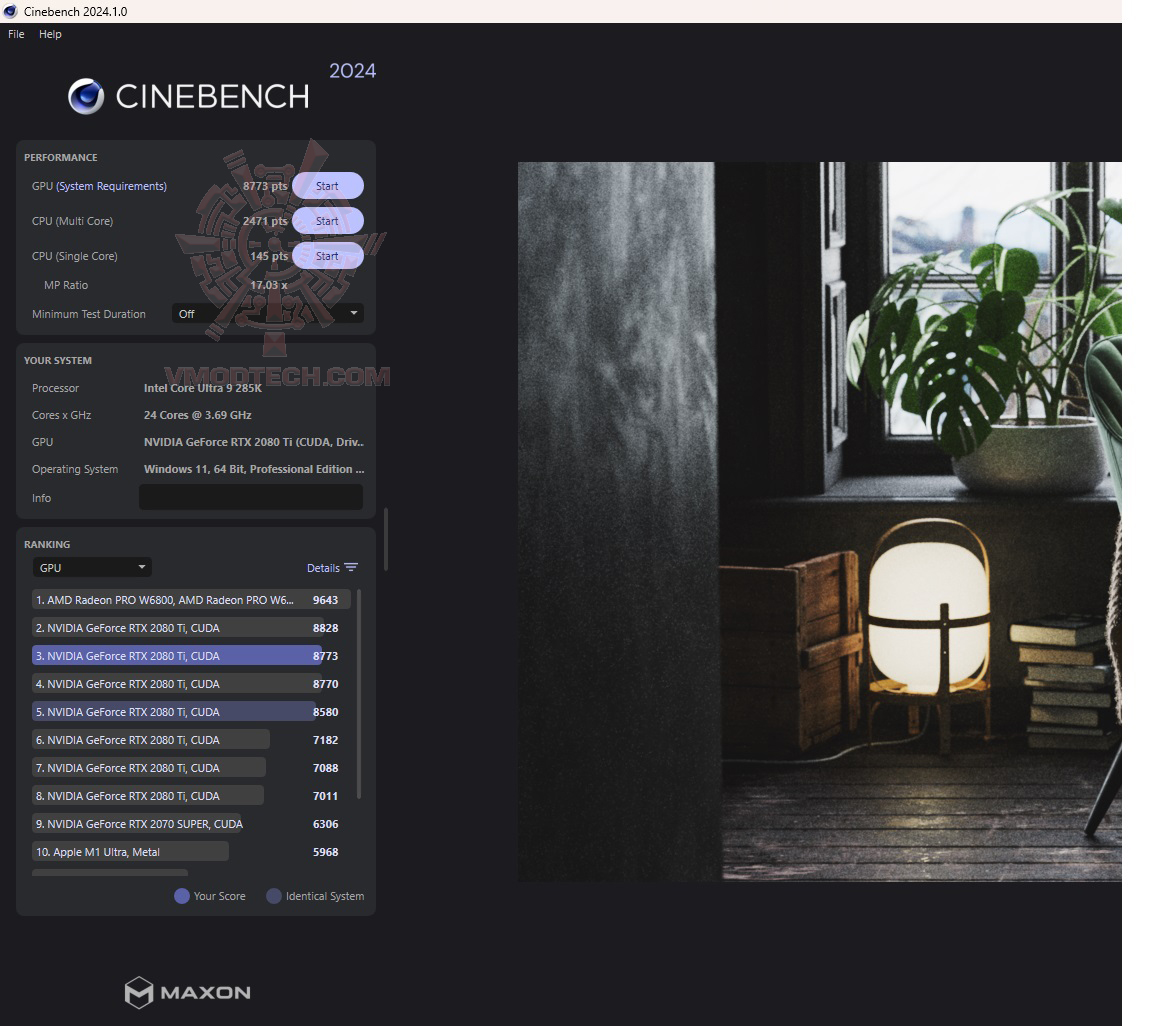This screenshot has height=1026, width=1152.
Task: Open the ranking GPU category dropdown
Action: (x=92, y=567)
